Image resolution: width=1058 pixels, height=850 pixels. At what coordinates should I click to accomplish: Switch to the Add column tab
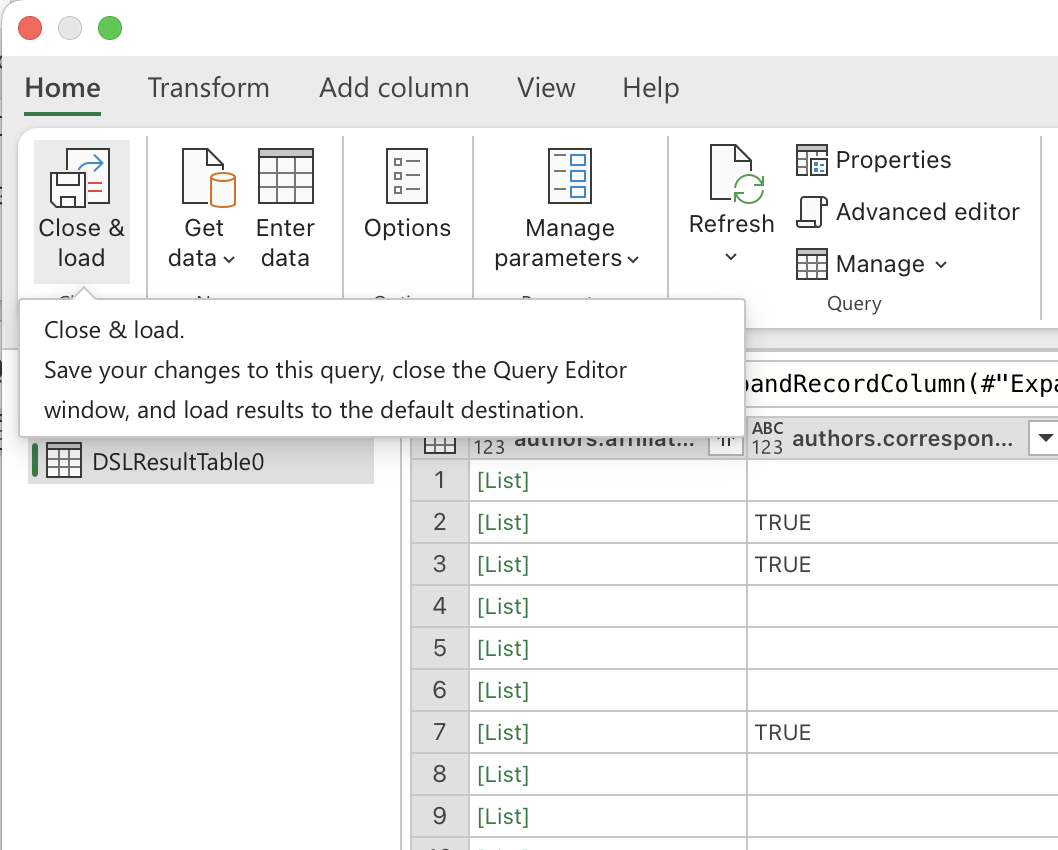click(394, 88)
